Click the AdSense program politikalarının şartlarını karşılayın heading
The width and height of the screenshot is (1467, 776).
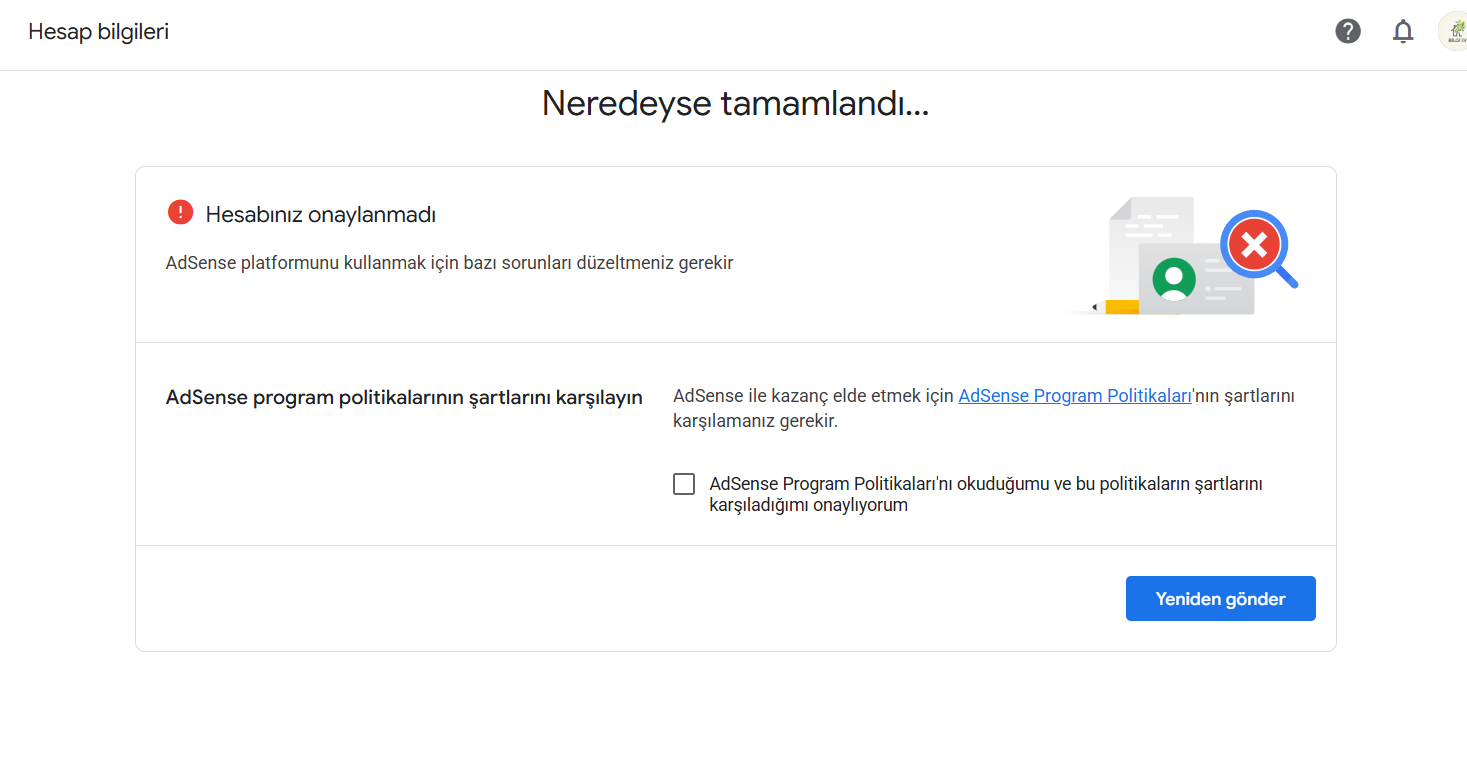(404, 398)
